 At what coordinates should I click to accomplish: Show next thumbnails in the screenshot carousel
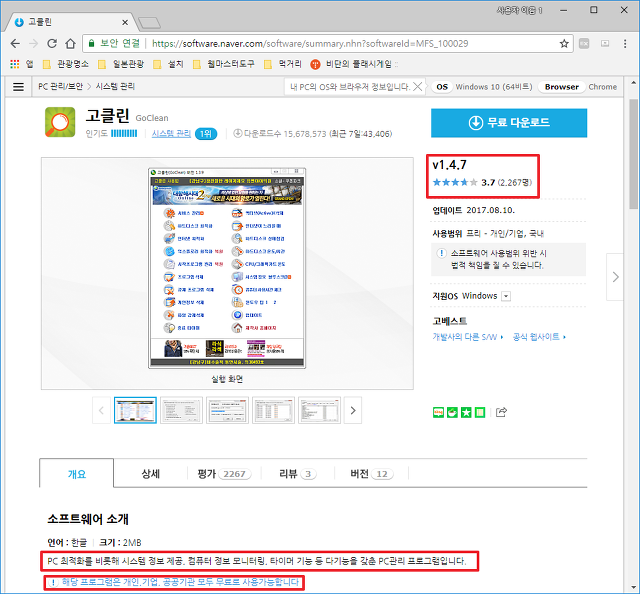pos(353,410)
